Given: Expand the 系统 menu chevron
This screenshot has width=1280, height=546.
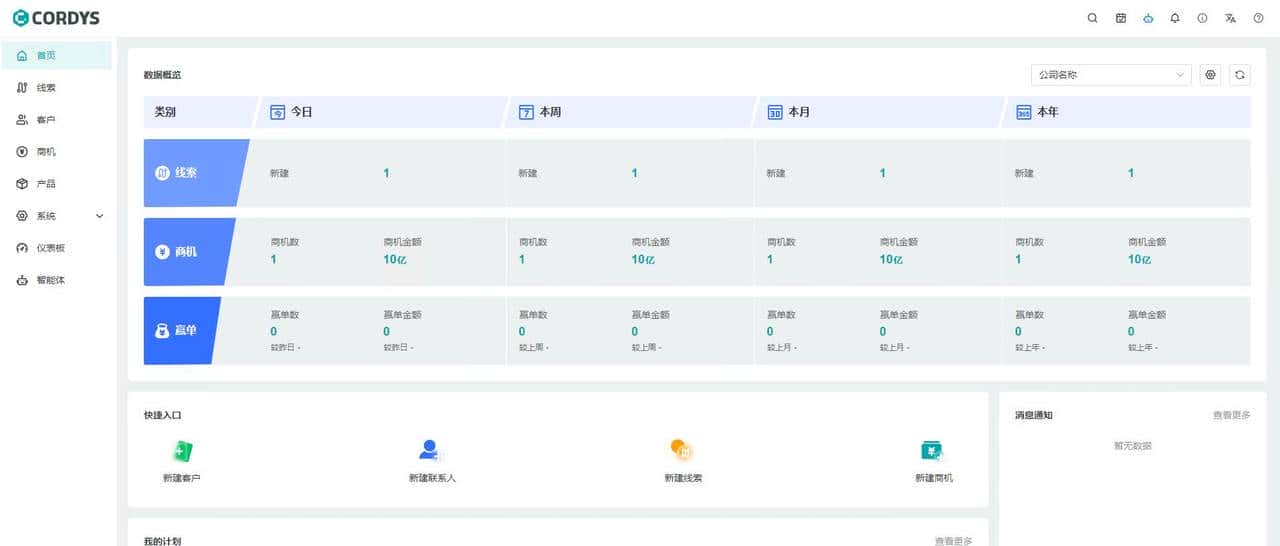Looking at the screenshot, I should pyautogui.click(x=99, y=216).
